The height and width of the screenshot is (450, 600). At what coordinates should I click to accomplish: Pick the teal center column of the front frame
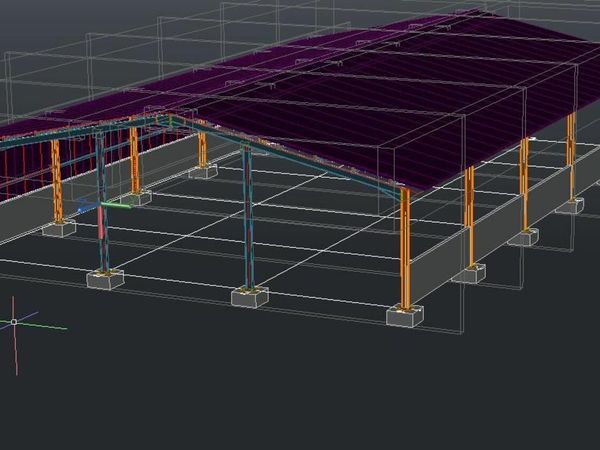coord(248,217)
